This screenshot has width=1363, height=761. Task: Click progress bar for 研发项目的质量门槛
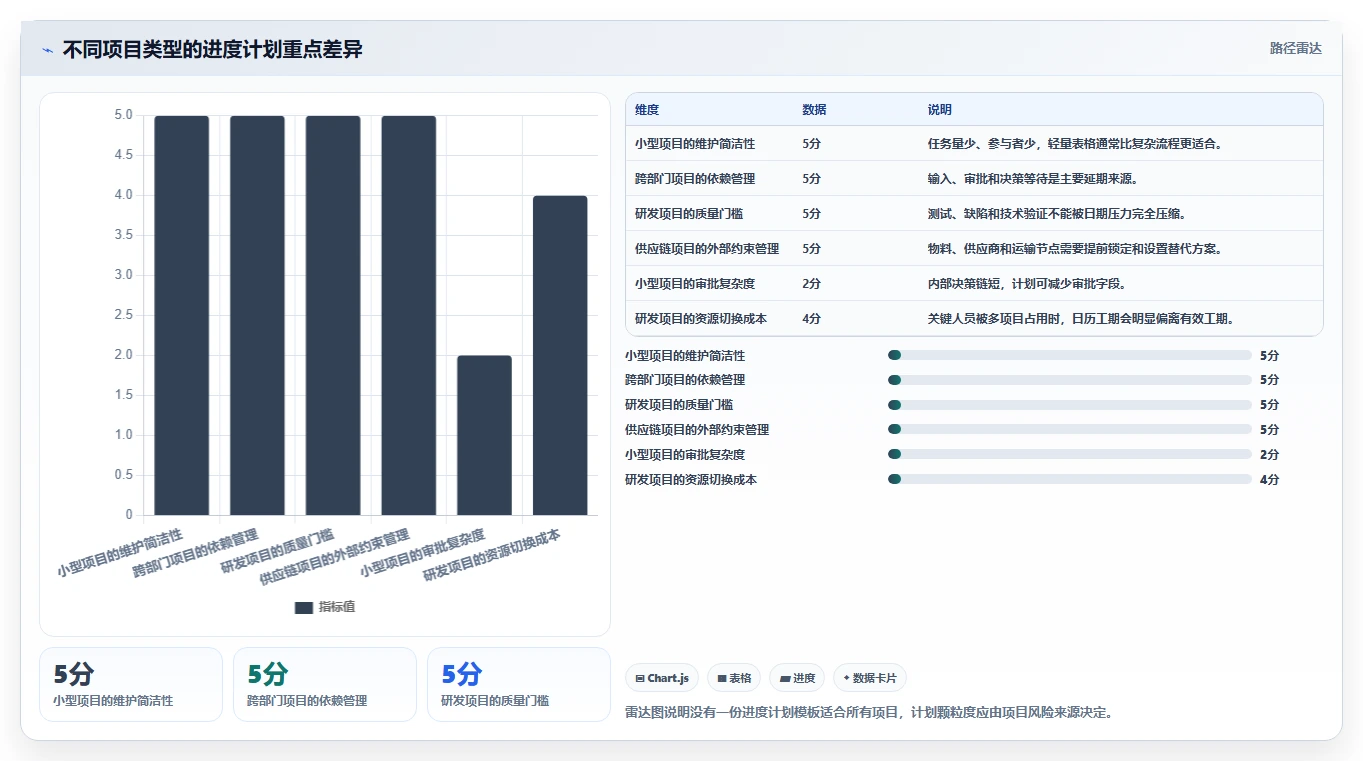point(1069,405)
